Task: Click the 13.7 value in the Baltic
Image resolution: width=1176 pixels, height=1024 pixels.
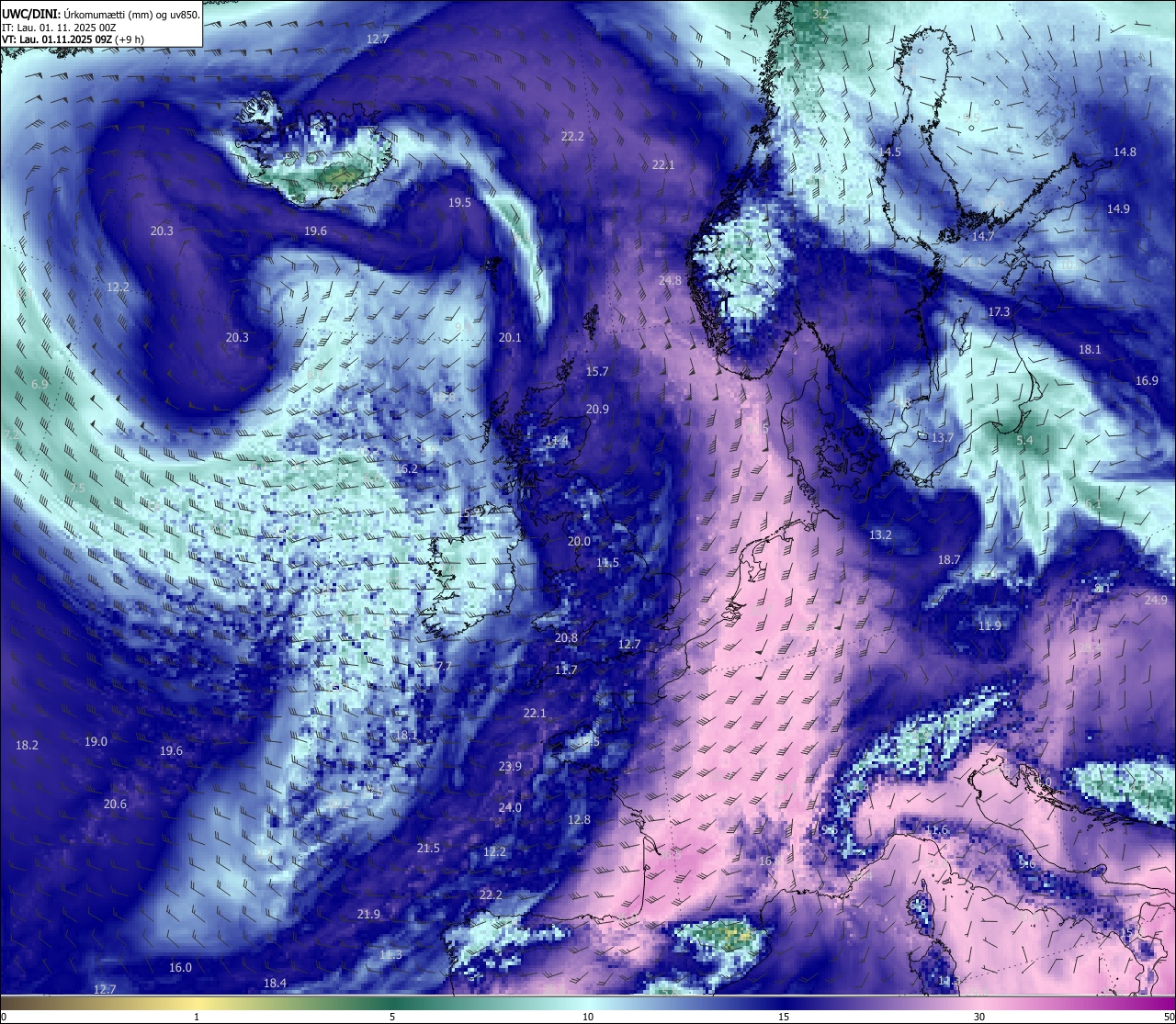Action: pyautogui.click(x=943, y=437)
